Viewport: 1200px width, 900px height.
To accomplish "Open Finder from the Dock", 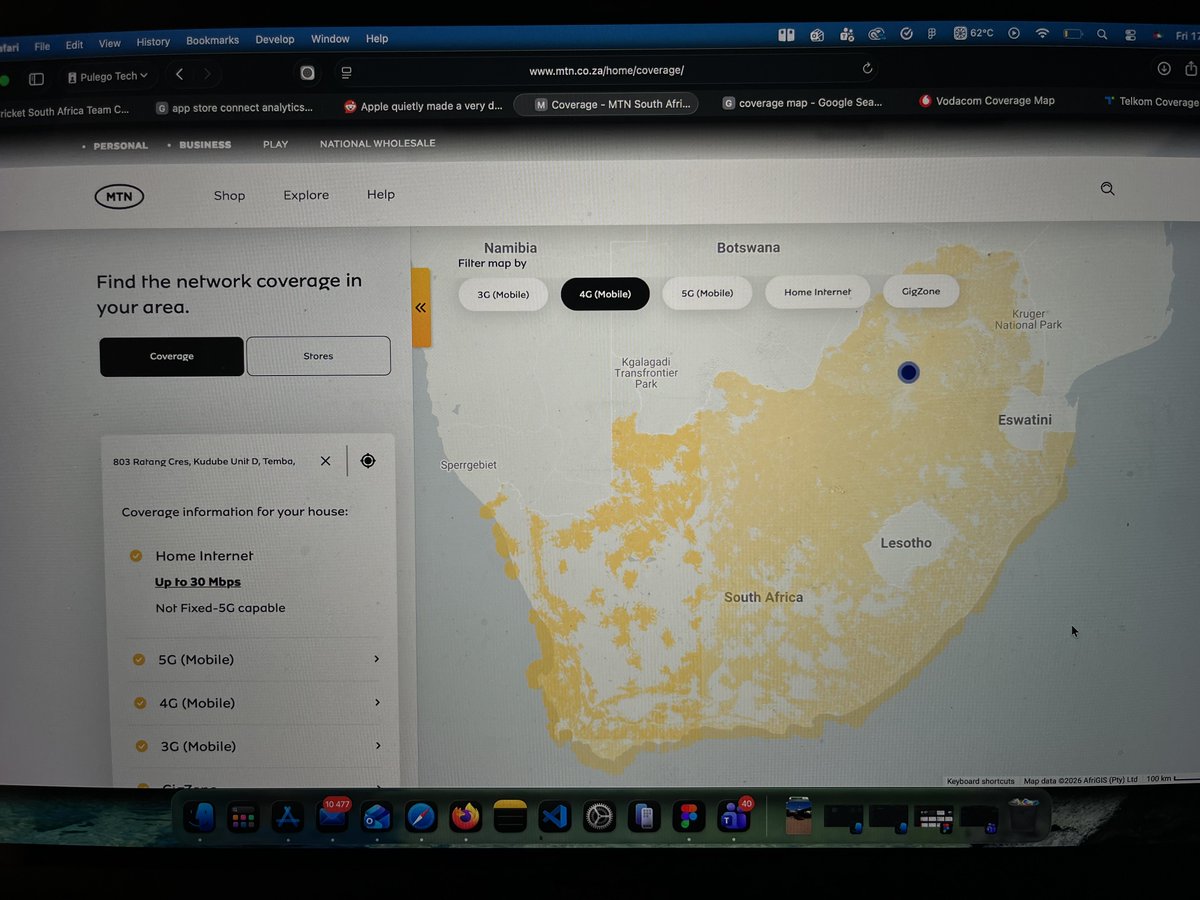I will coord(199,817).
